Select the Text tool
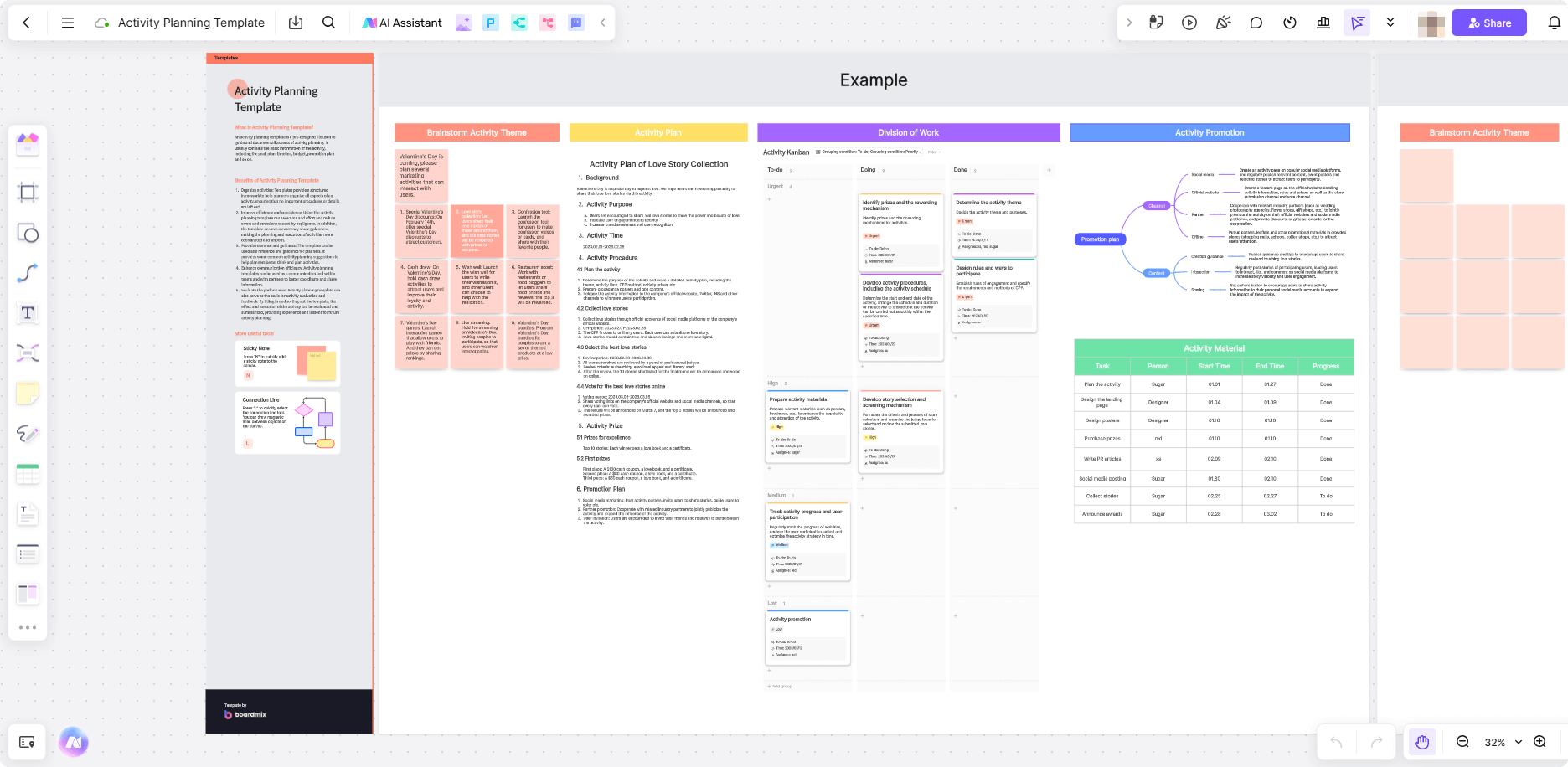1568x767 pixels. point(28,313)
